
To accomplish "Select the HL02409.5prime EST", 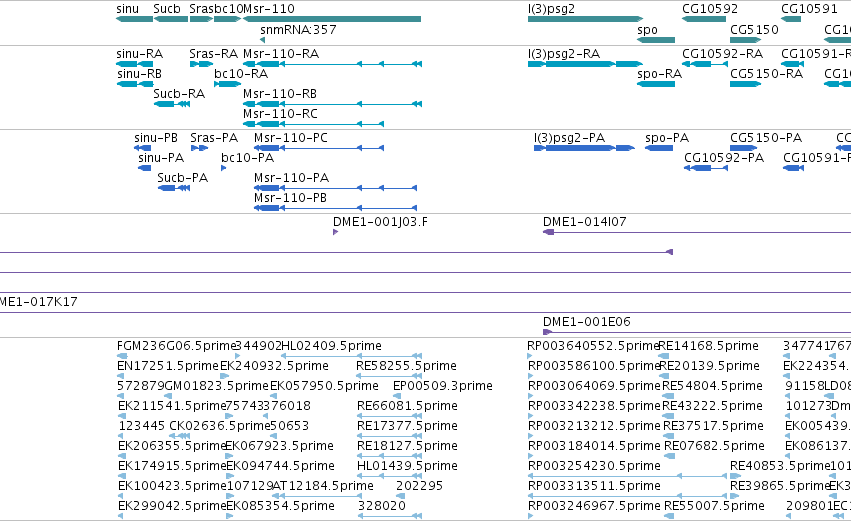I will pos(351,356).
